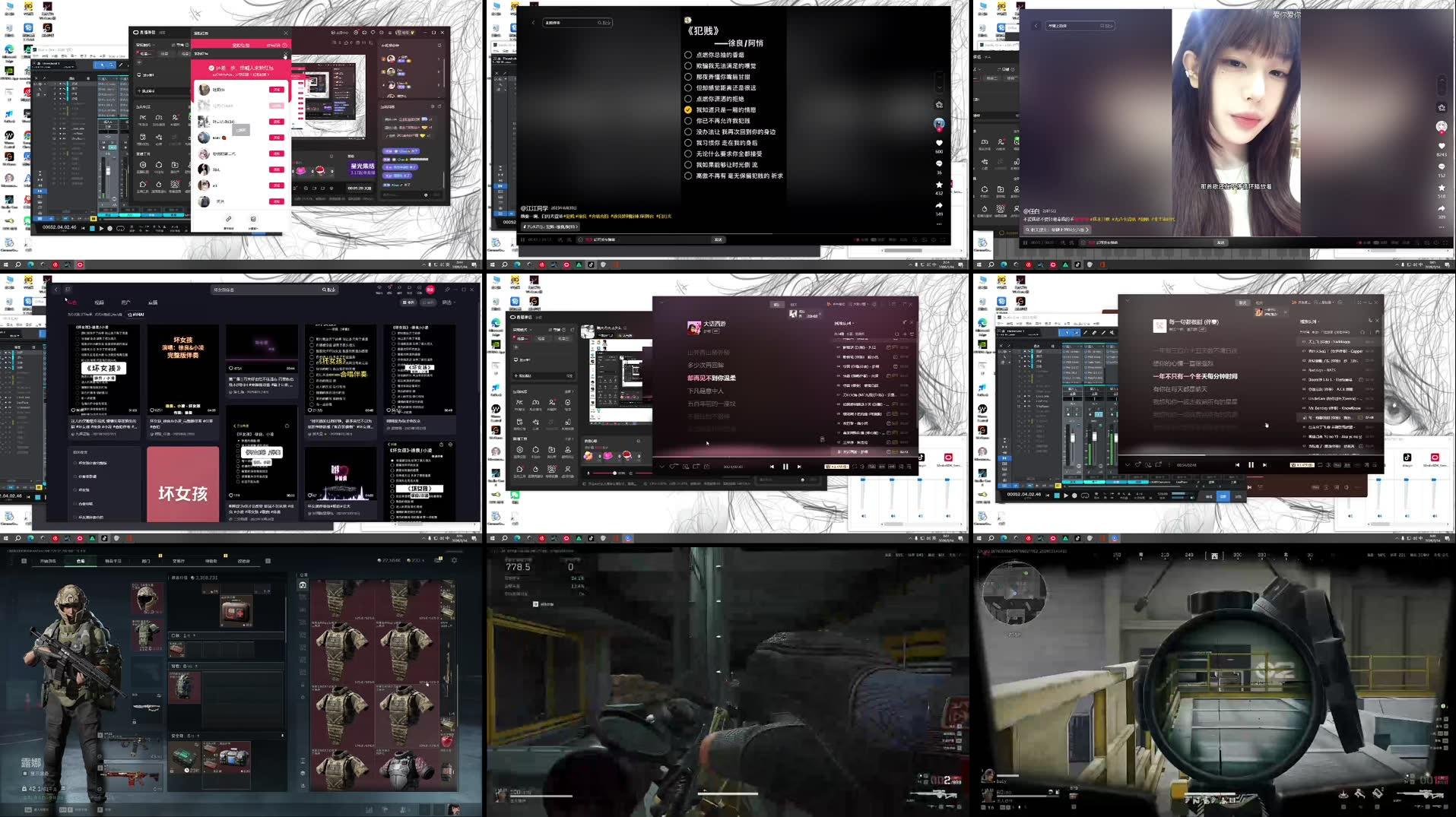
Task: Share the video using the share arrow icon
Action: click(940, 204)
